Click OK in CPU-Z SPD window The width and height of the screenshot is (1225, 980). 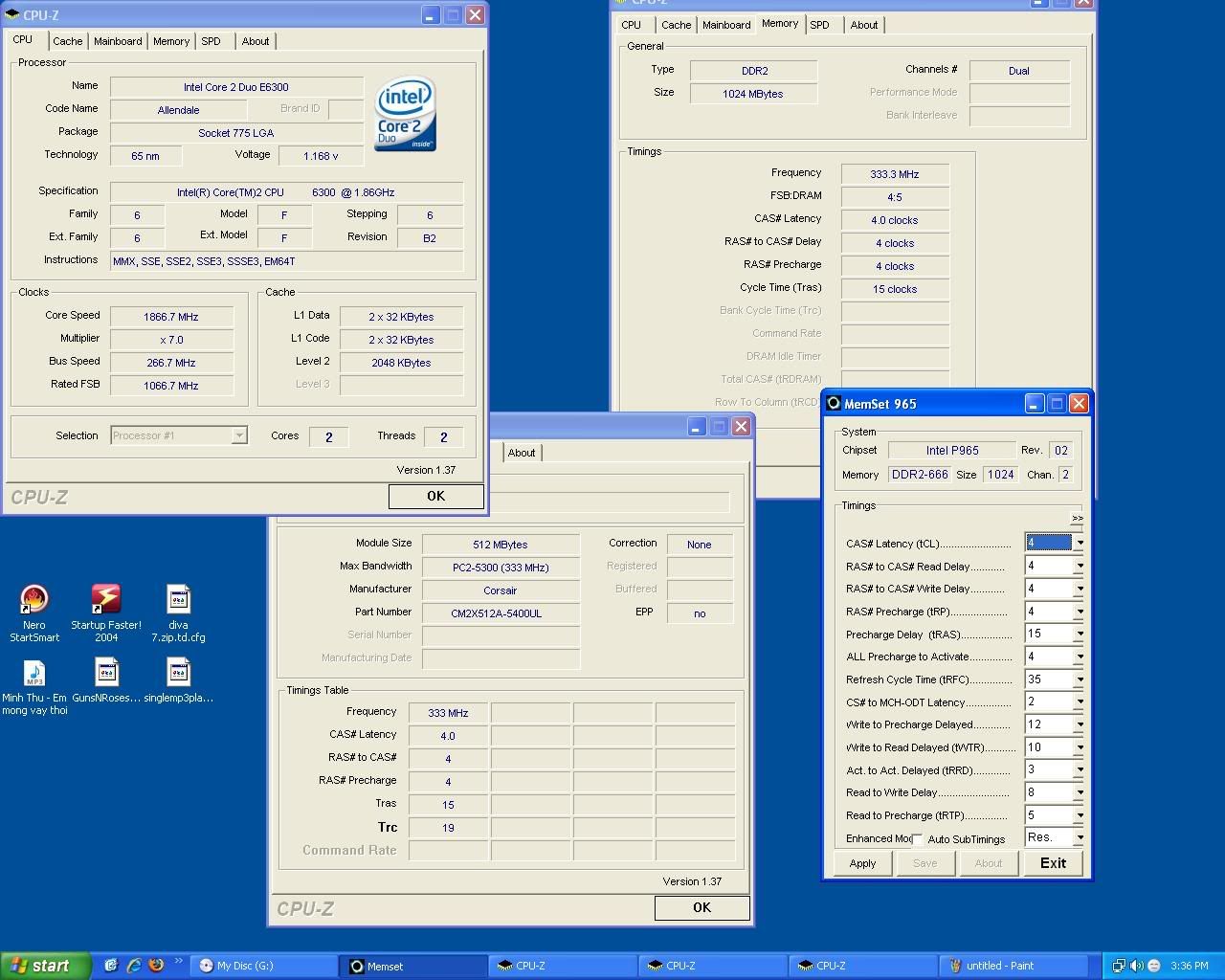(702, 907)
